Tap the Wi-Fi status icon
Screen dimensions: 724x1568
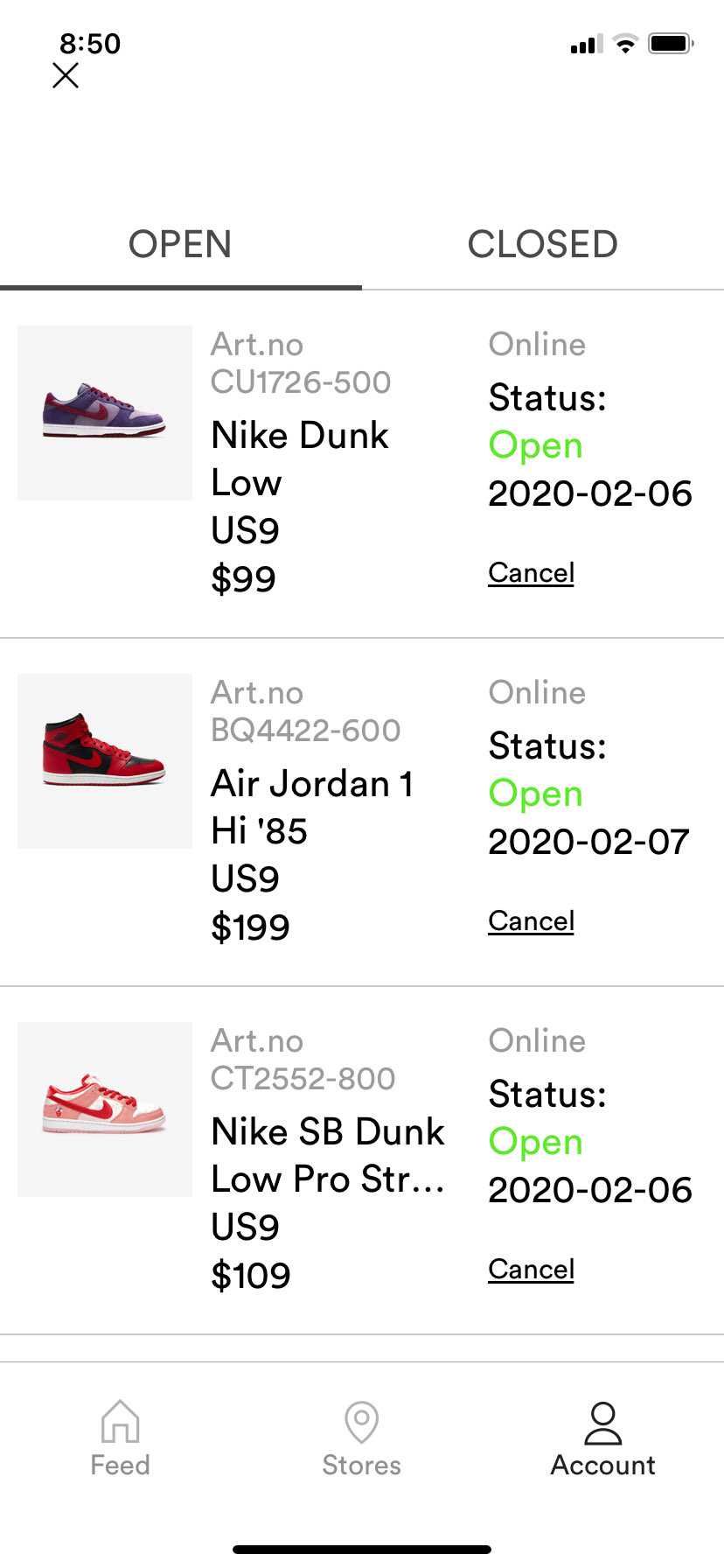pos(625,43)
